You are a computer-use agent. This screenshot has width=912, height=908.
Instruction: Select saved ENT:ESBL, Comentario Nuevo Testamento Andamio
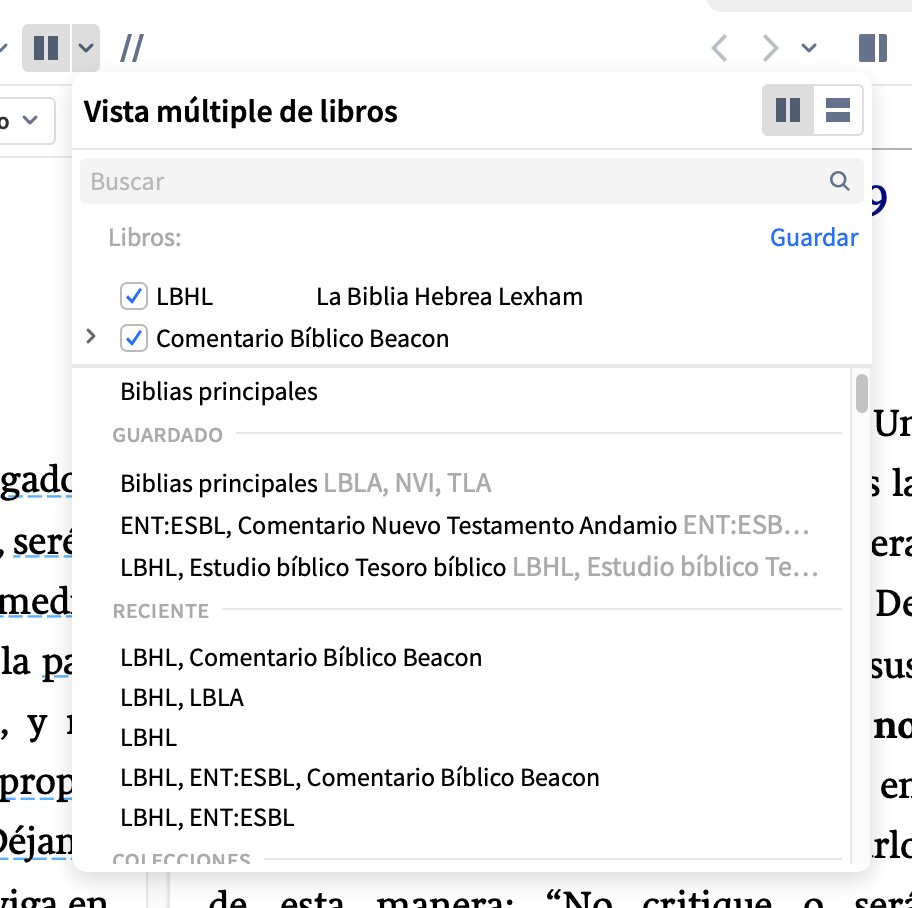click(464, 525)
